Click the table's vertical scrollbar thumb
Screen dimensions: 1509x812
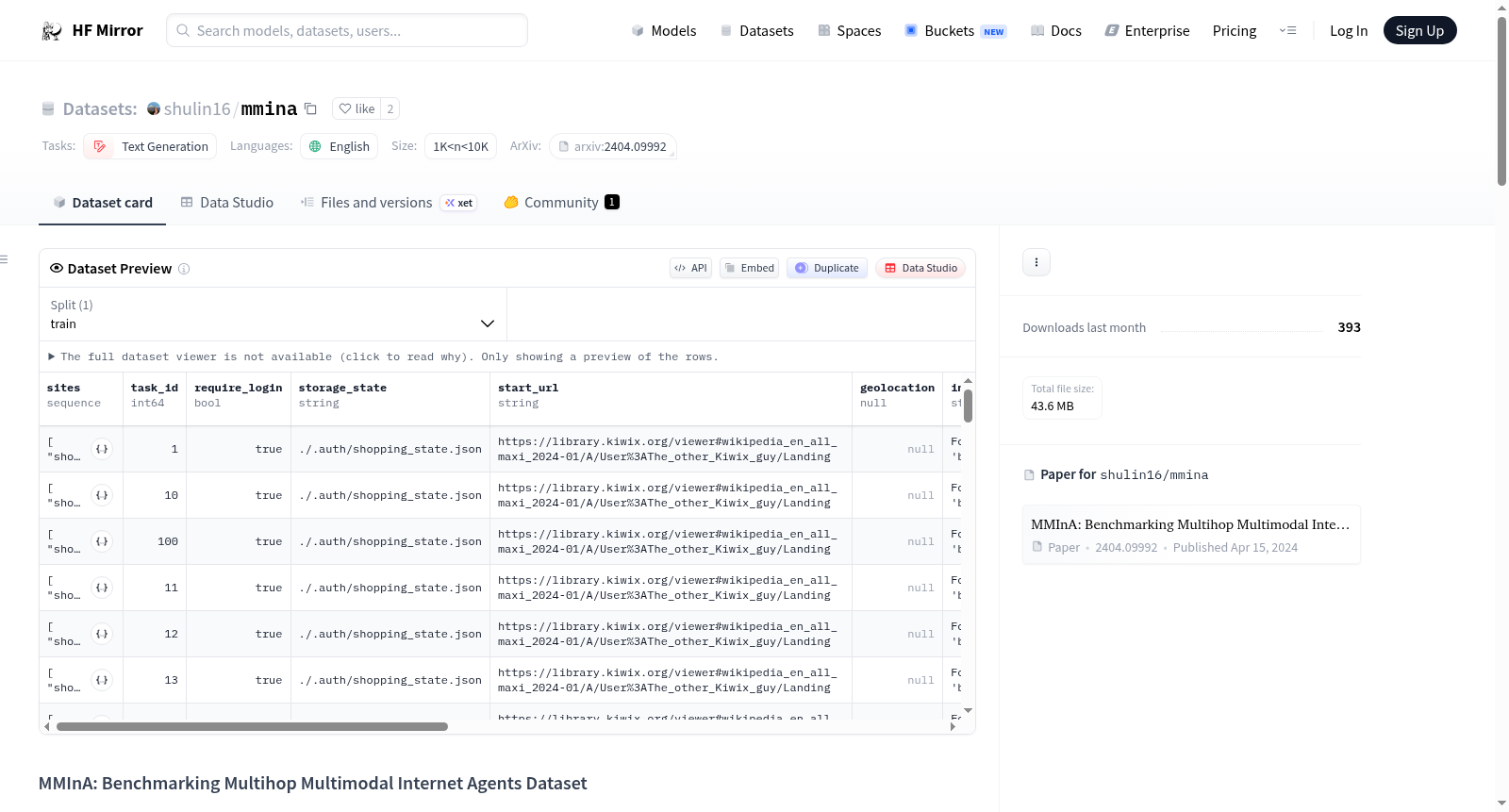pyautogui.click(x=968, y=406)
